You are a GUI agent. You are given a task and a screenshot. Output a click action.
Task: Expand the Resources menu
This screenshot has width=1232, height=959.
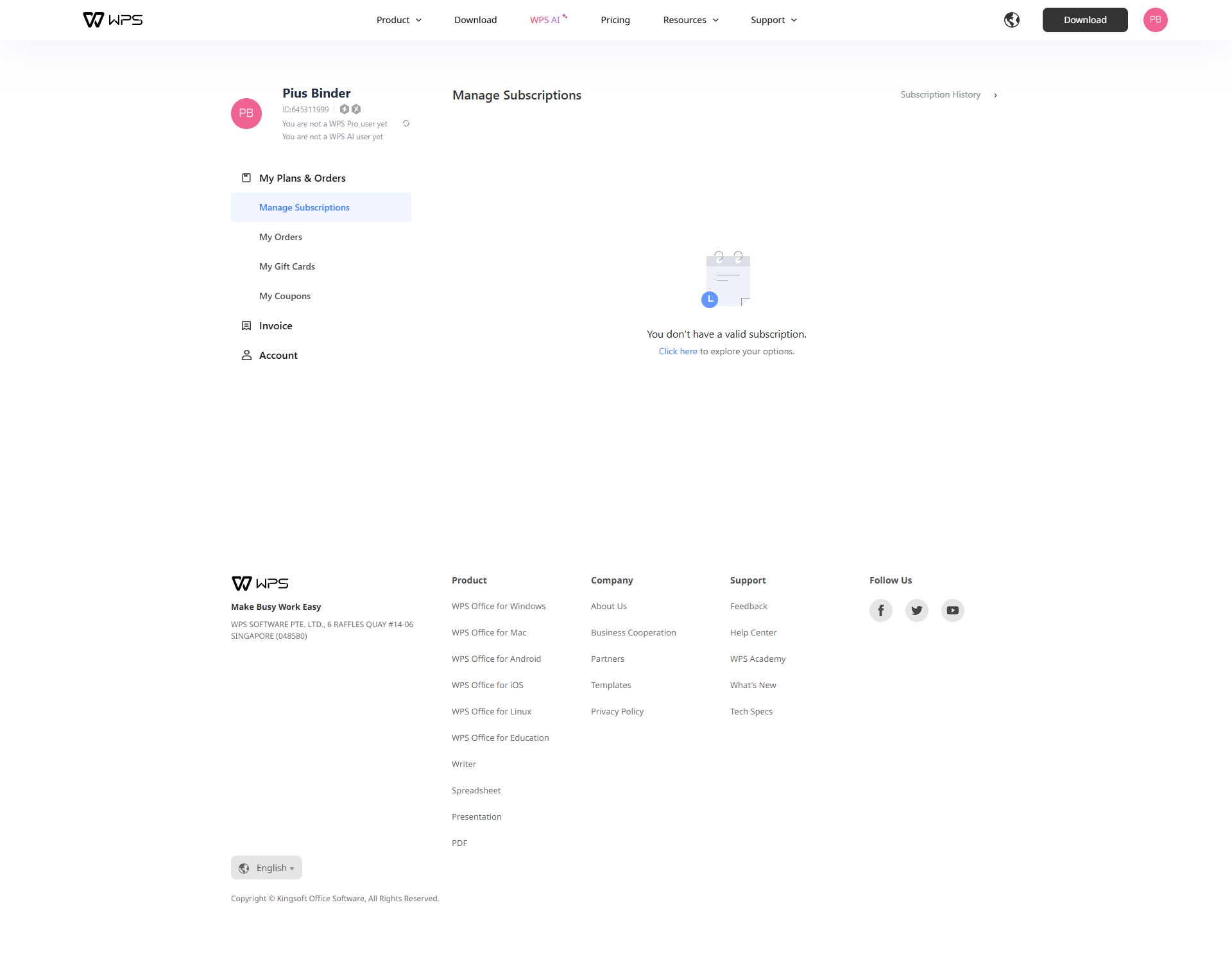(x=691, y=20)
